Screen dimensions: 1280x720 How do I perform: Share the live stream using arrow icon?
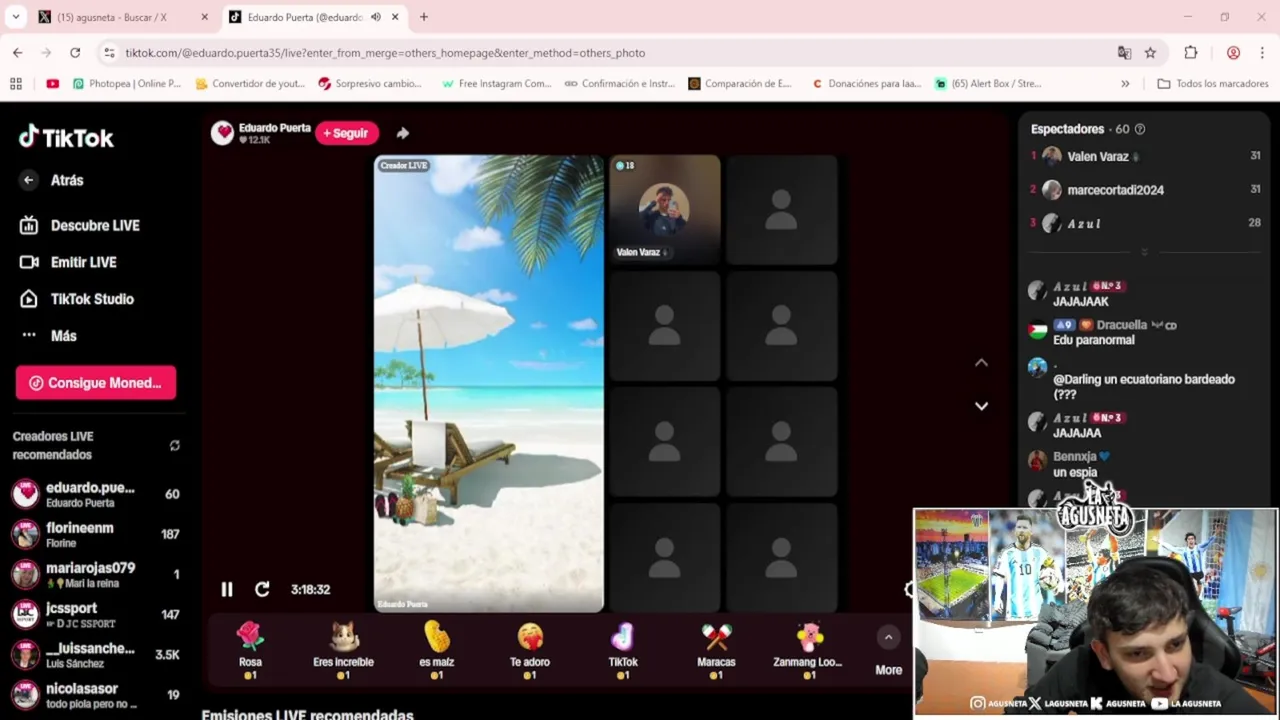coord(402,133)
